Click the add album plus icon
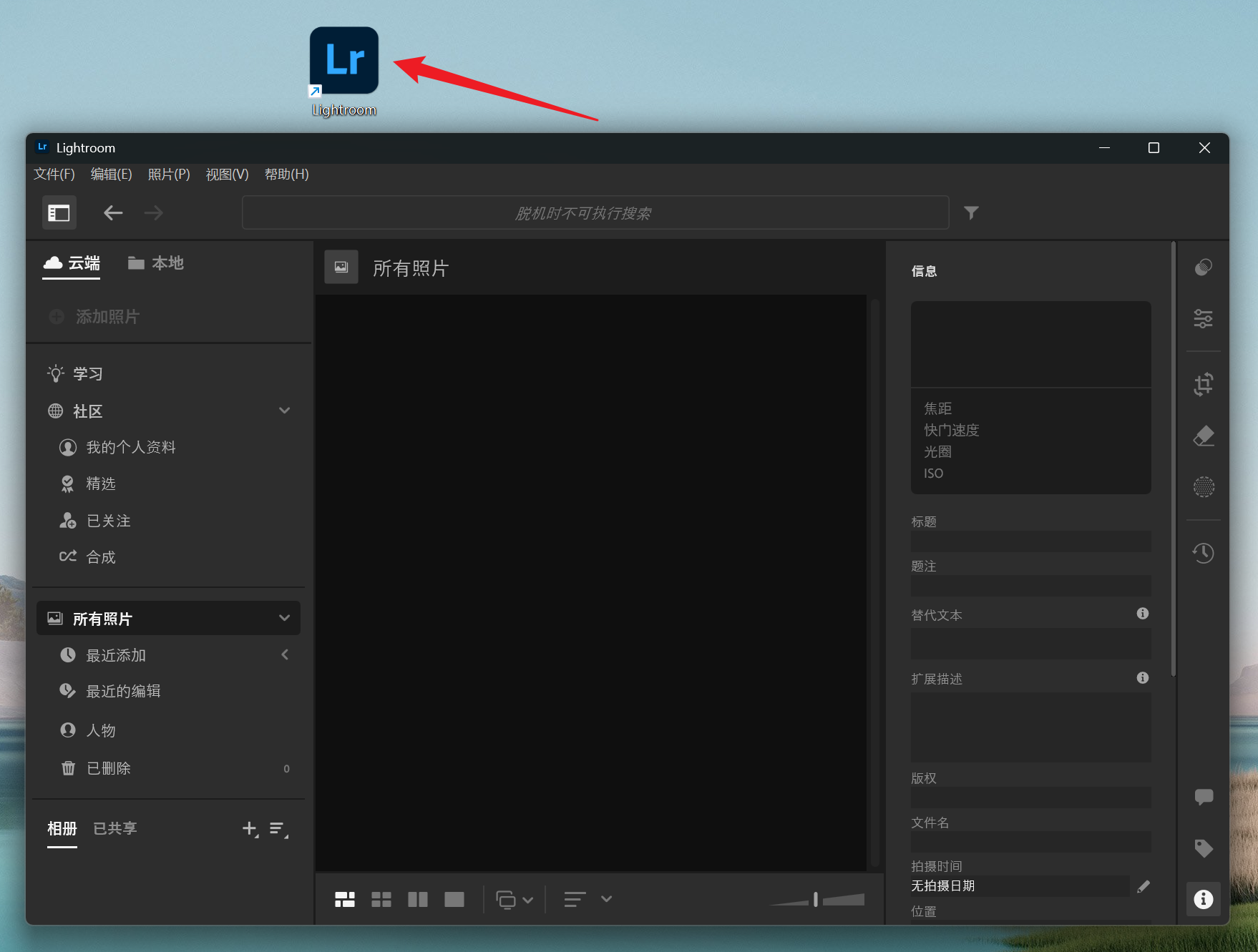Viewport: 1258px width, 952px height. [250, 829]
